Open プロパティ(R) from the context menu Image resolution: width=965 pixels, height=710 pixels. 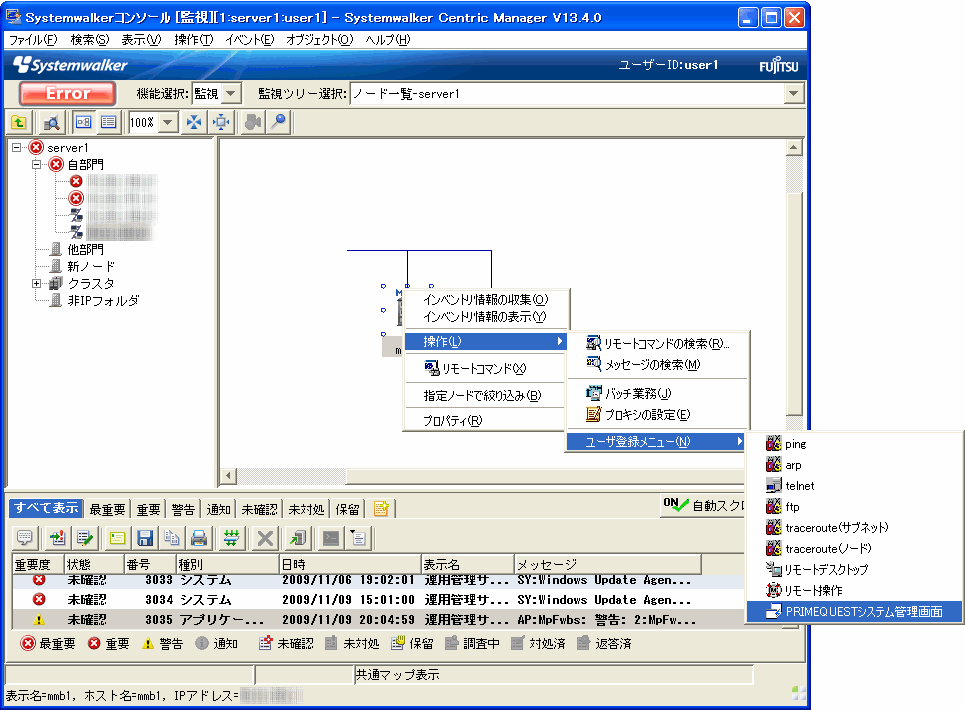[x=486, y=421]
